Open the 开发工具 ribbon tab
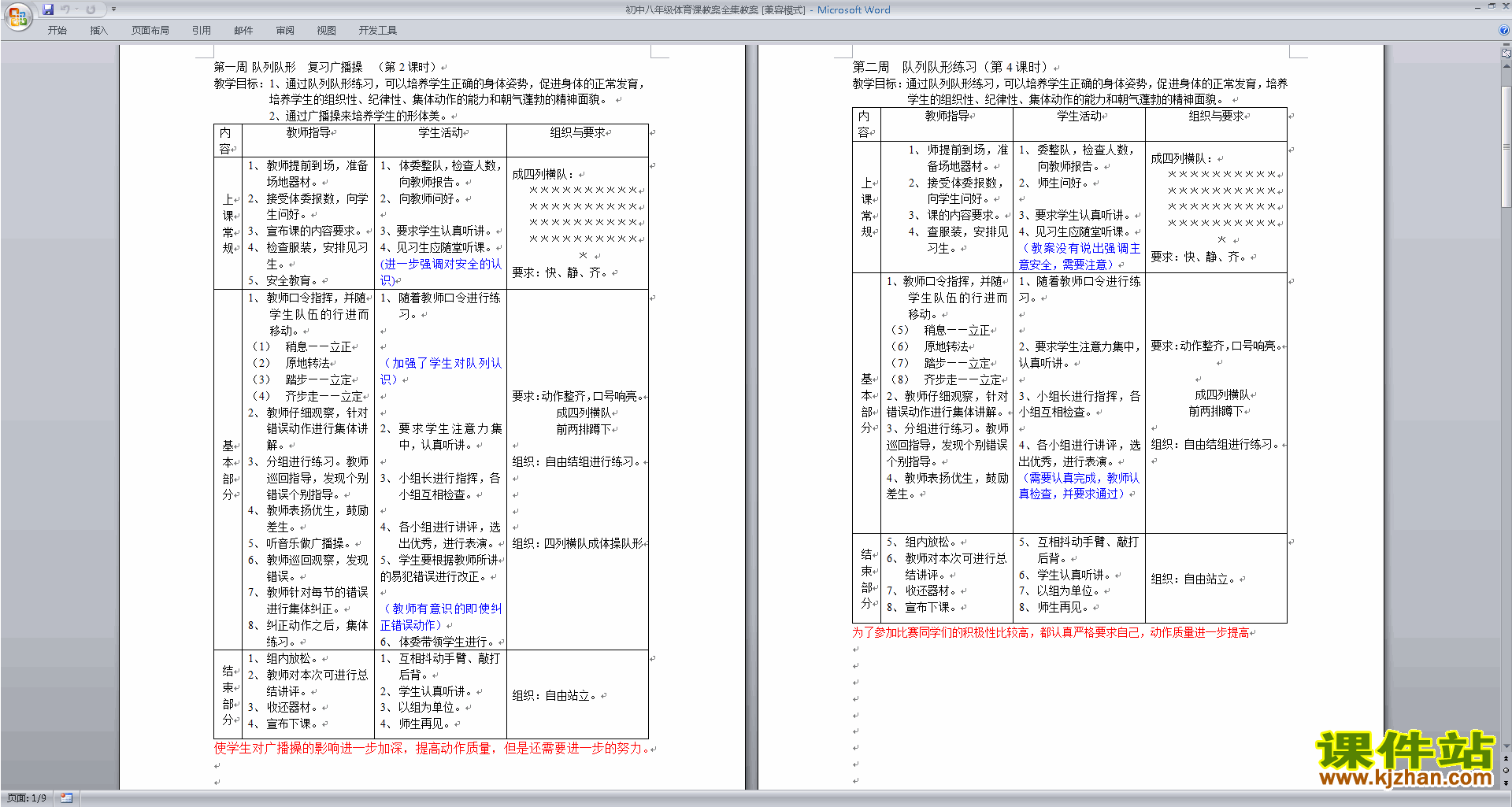1512x807 pixels. [378, 31]
